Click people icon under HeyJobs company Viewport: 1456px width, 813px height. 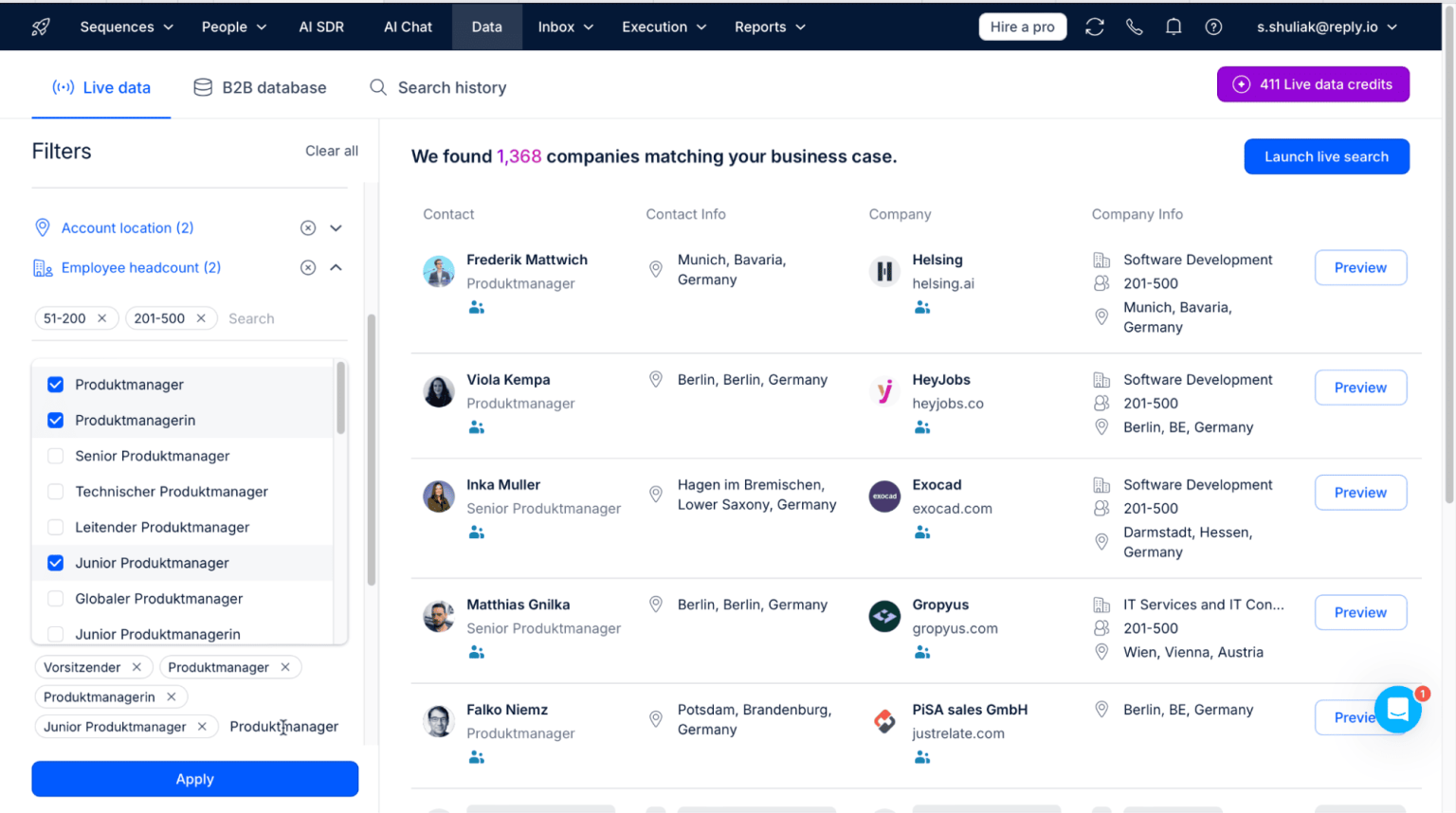[922, 427]
